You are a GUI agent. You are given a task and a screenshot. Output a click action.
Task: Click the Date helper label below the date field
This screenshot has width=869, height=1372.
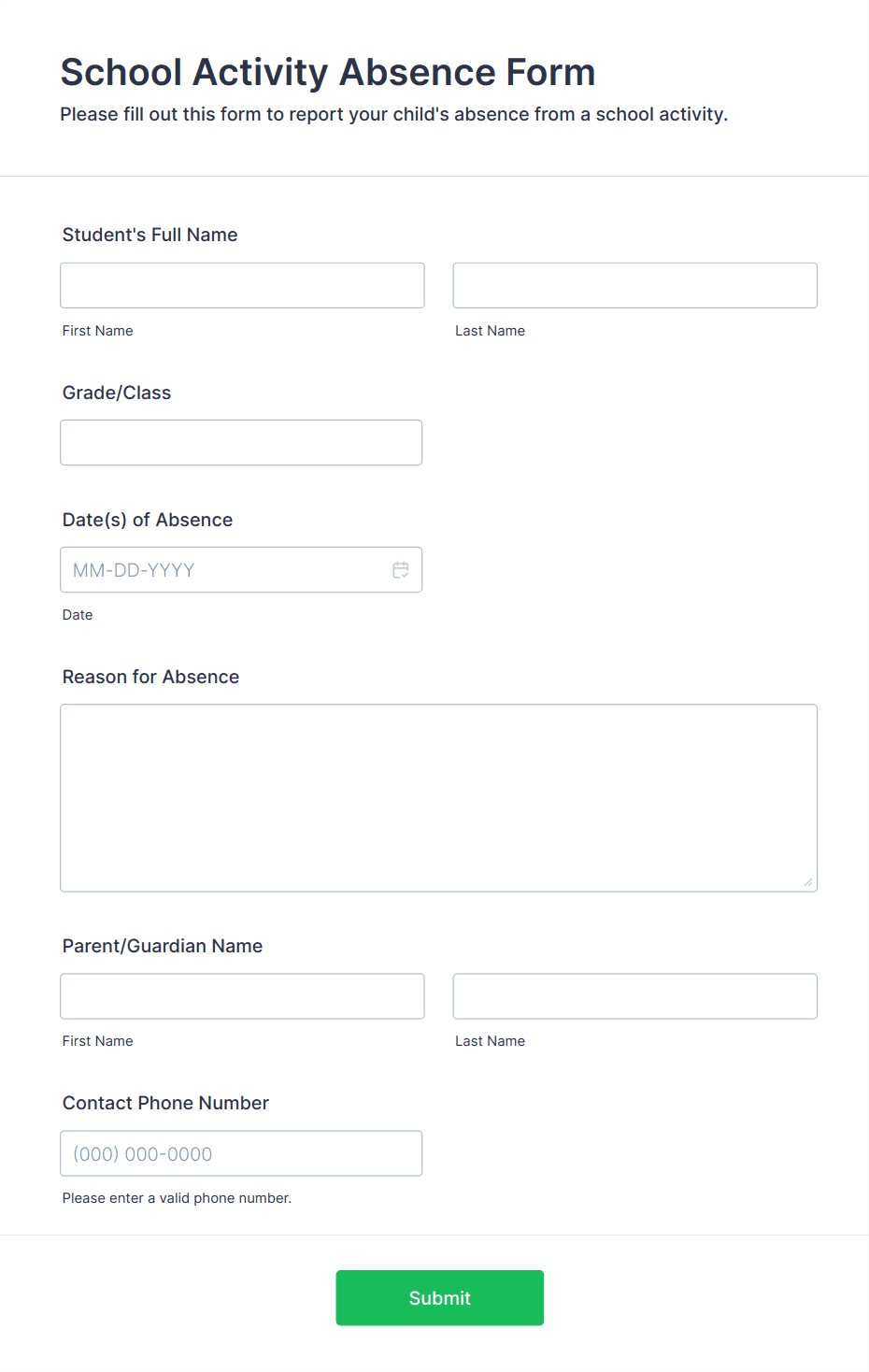[x=78, y=614]
